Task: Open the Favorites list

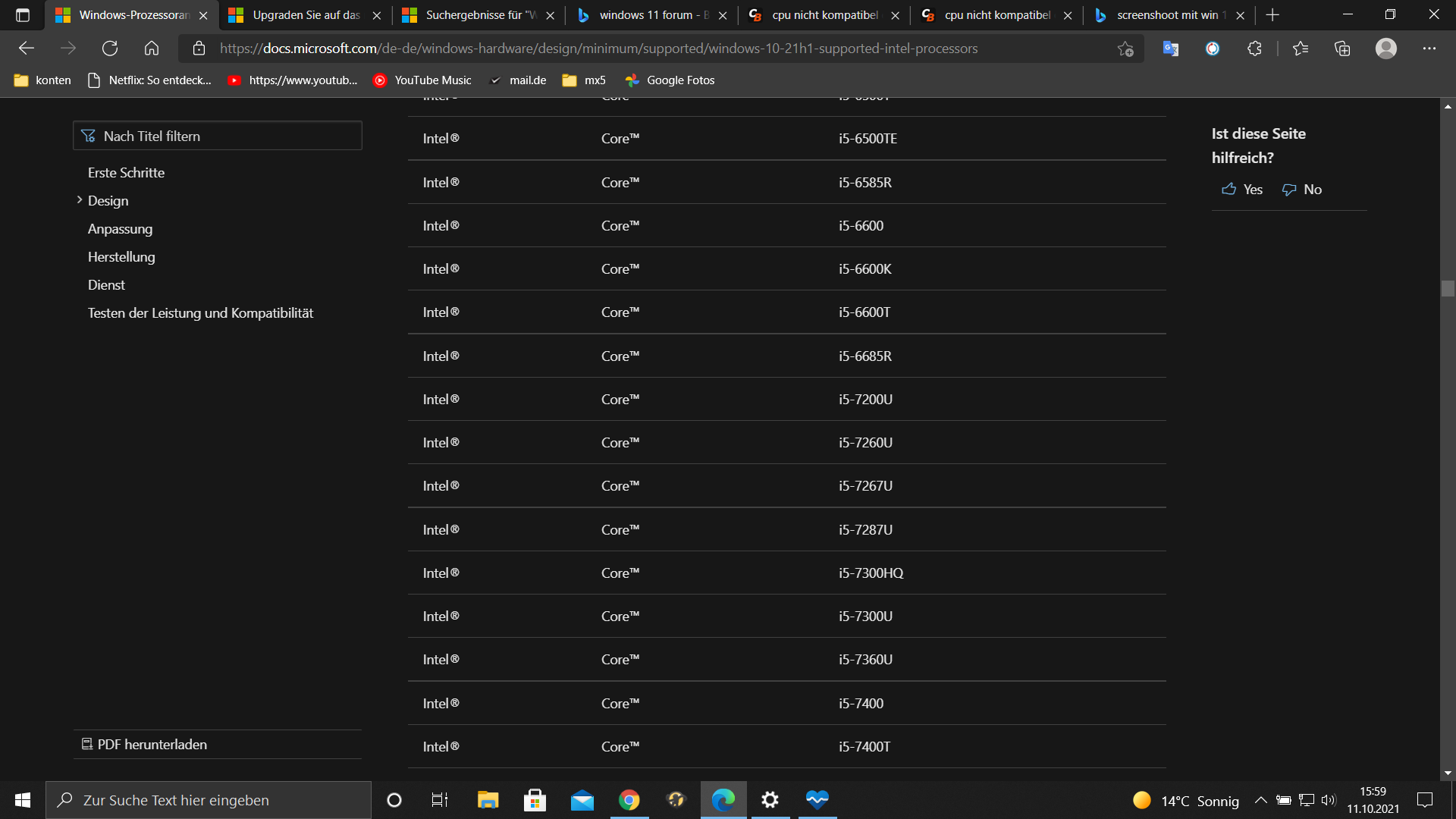Action: click(x=1301, y=49)
